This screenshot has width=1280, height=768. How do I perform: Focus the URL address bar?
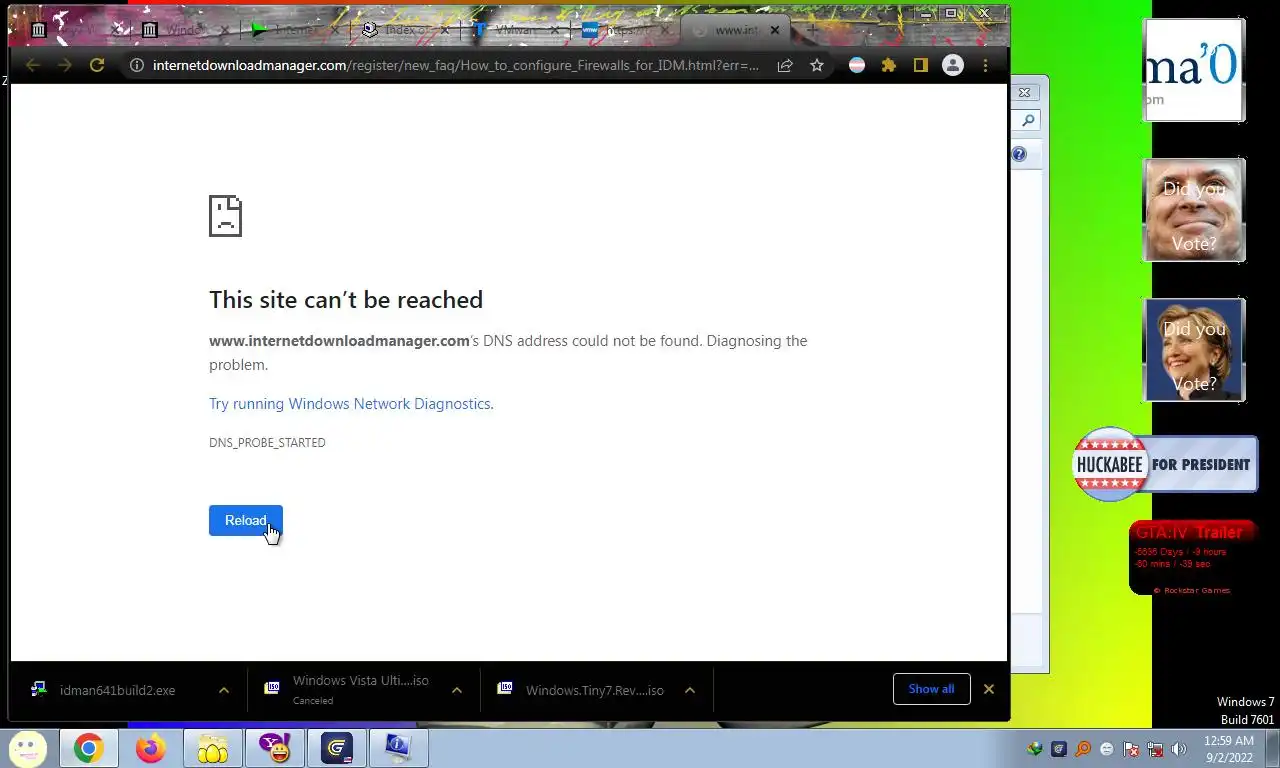coord(455,65)
